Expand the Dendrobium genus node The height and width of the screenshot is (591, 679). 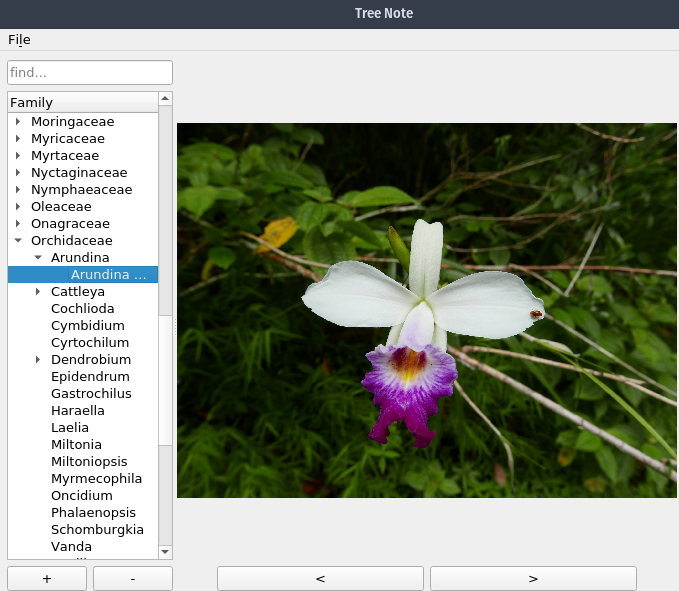tap(38, 360)
